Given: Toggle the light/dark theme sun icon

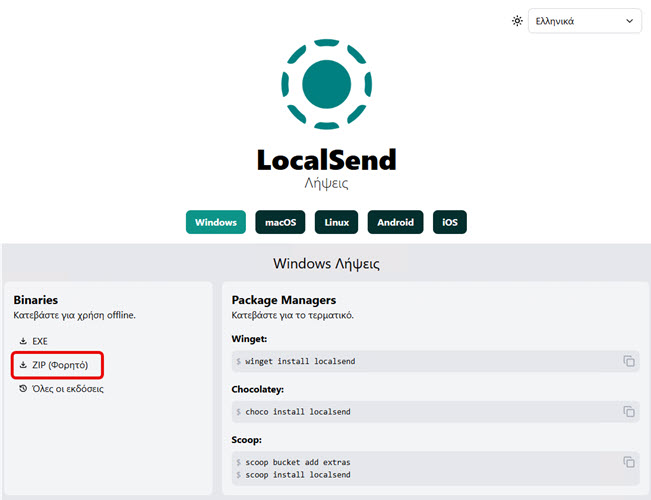Looking at the screenshot, I should coord(517,21).
